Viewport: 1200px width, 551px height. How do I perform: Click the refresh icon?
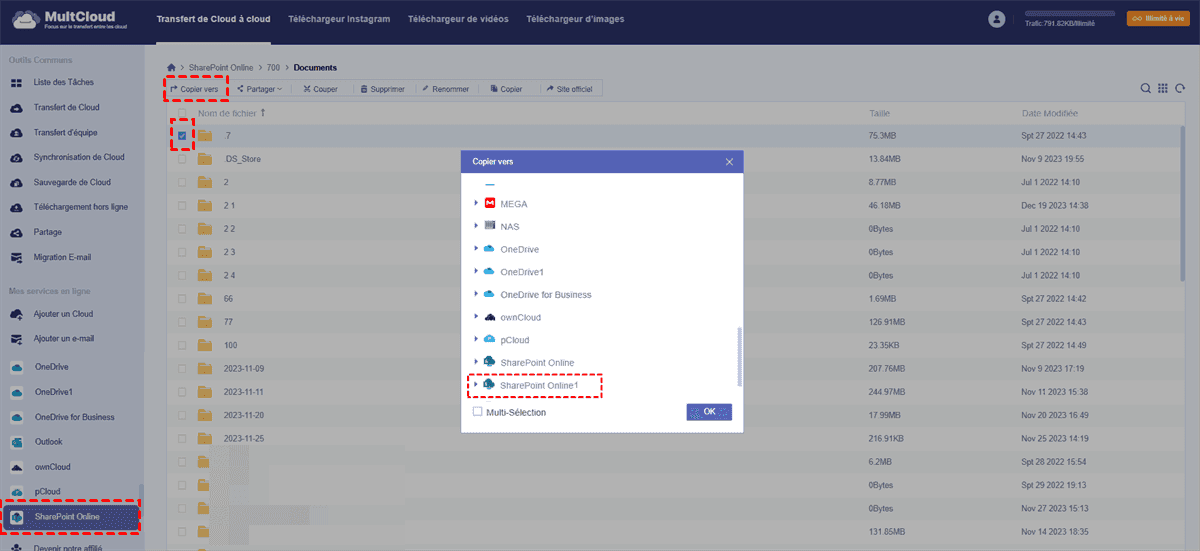[x=1180, y=88]
